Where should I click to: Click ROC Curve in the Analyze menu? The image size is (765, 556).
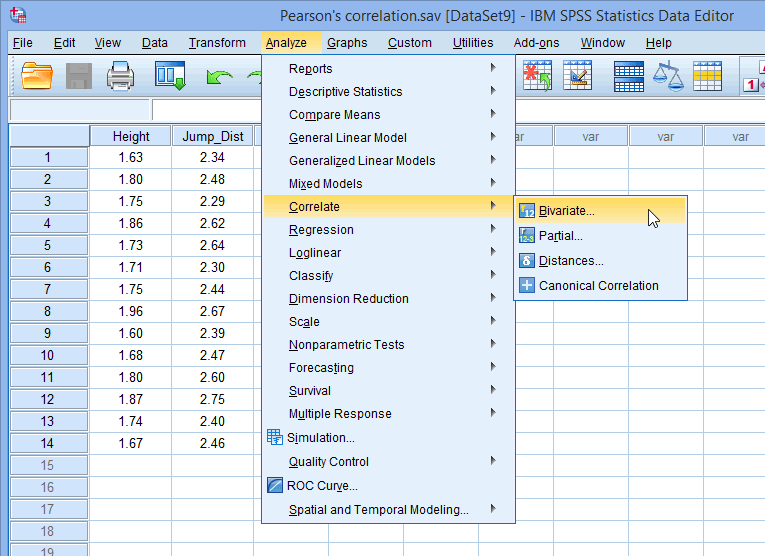(x=322, y=486)
